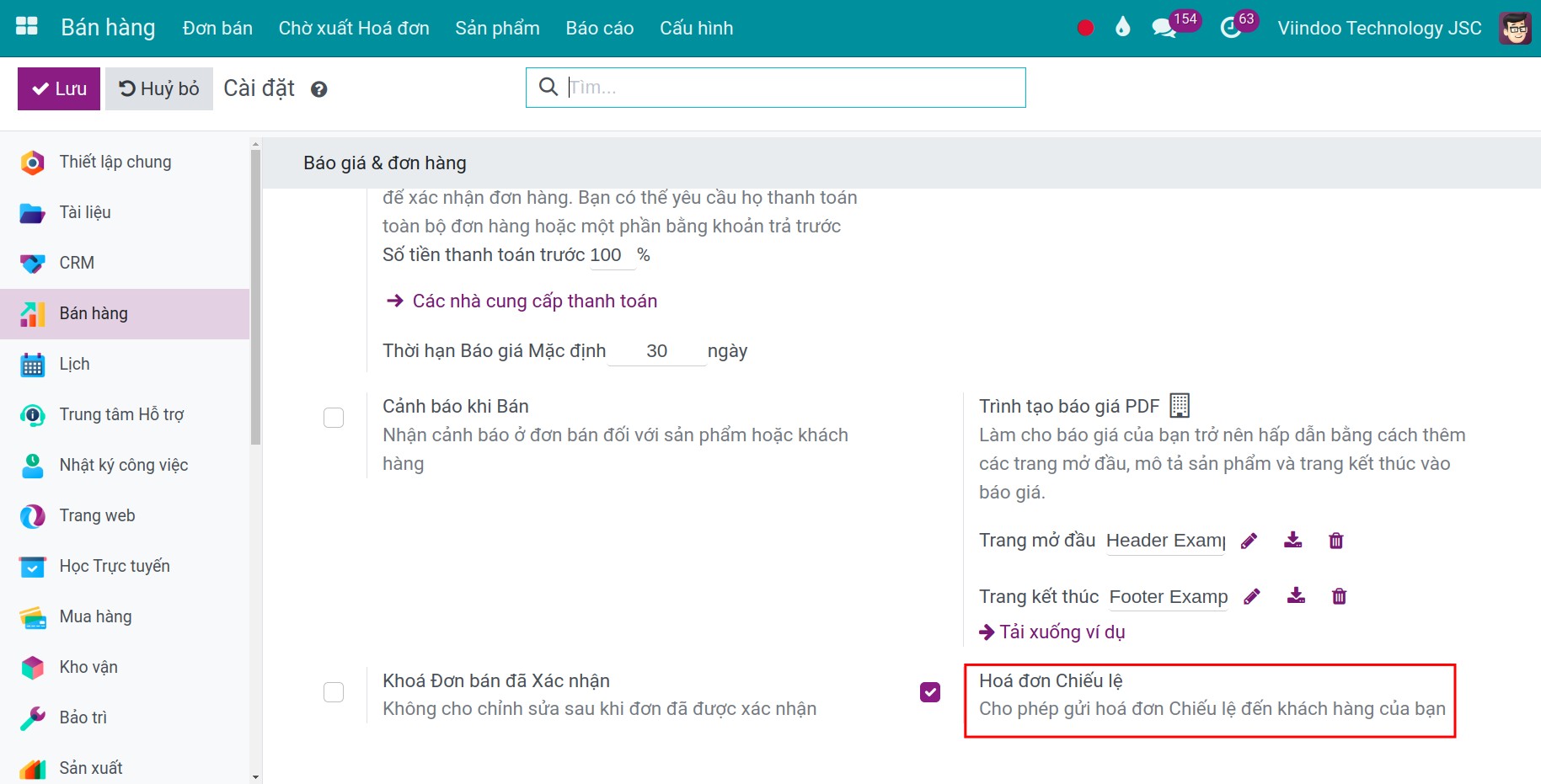Image resolution: width=1541 pixels, height=784 pixels.
Task: Select the CRM module in the sidebar
Action: pos(76,263)
